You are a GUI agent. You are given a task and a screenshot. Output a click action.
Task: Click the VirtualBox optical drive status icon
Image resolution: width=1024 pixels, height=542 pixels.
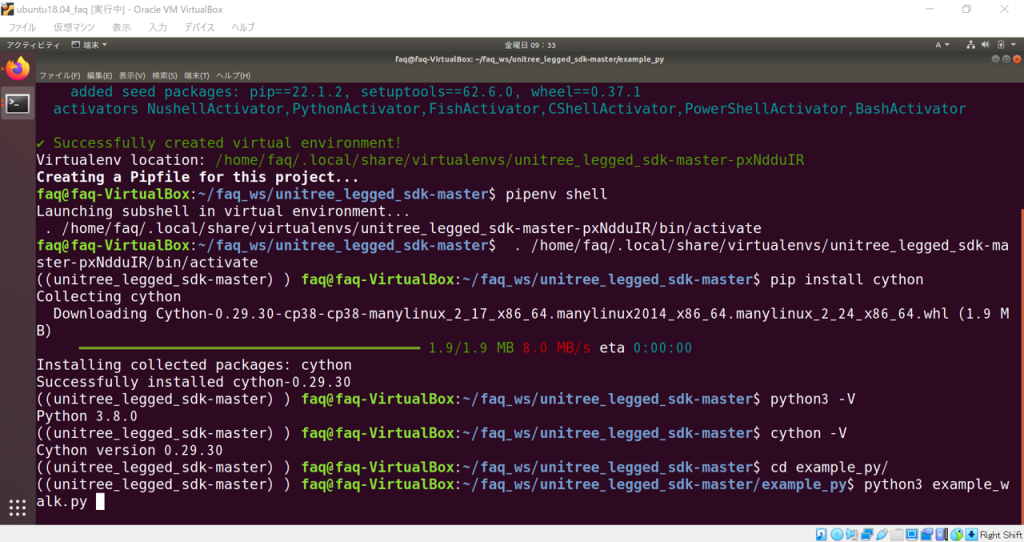point(837,534)
